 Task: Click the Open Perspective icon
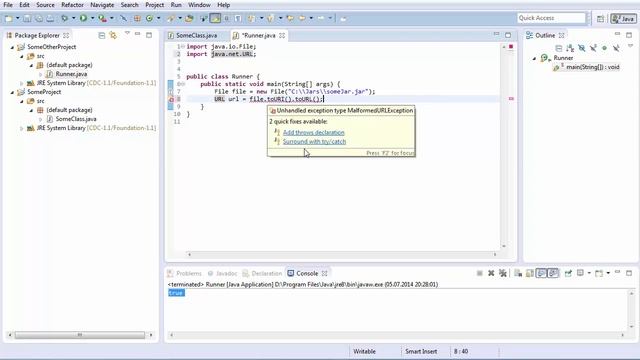pyautogui.click(x=600, y=18)
